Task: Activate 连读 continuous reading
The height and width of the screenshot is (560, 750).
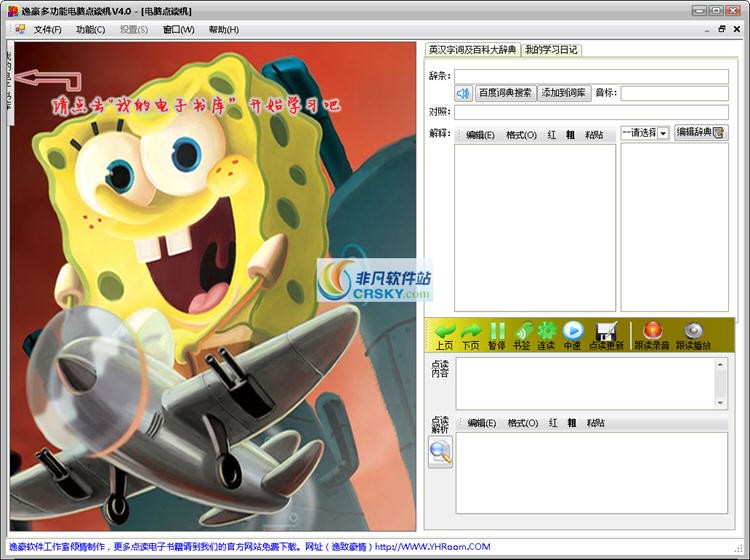Action: pos(546,335)
